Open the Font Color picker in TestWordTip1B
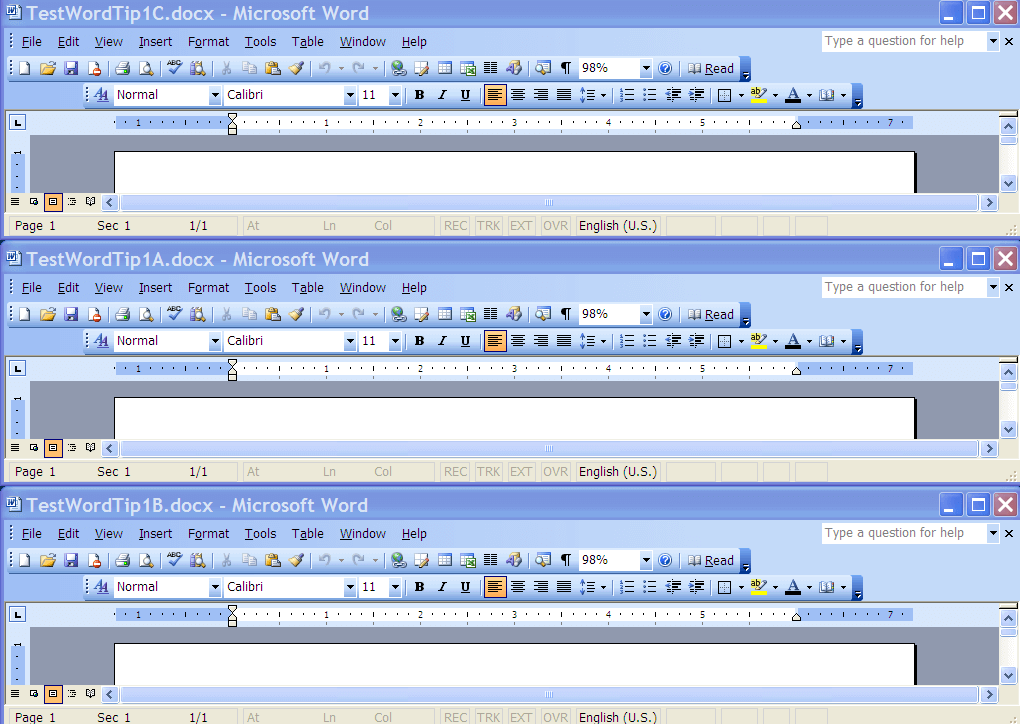Viewport: 1020px width, 724px height. pos(797,587)
